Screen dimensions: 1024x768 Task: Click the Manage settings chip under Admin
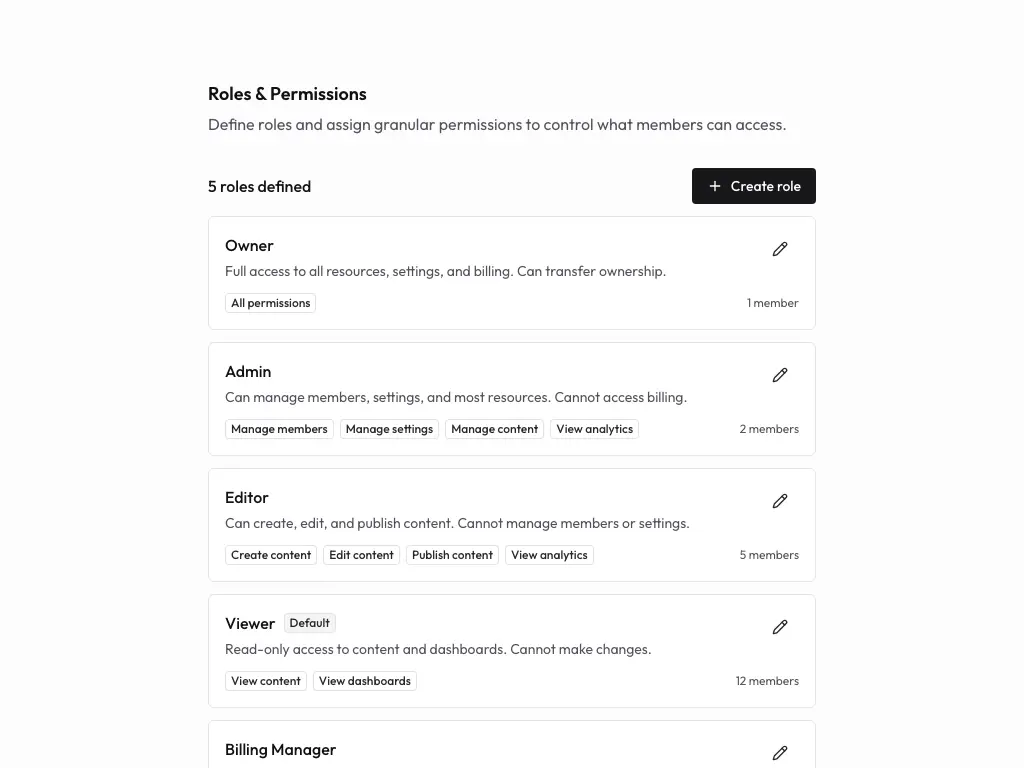[389, 428]
